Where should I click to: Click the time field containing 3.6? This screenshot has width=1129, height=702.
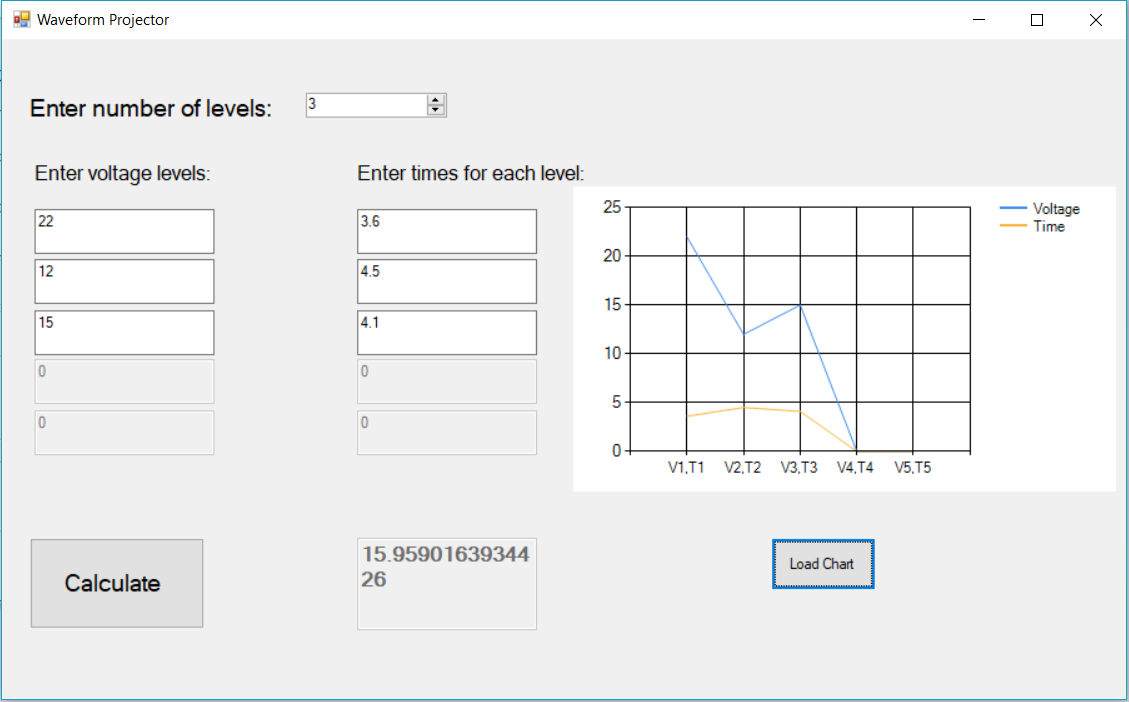click(x=446, y=231)
